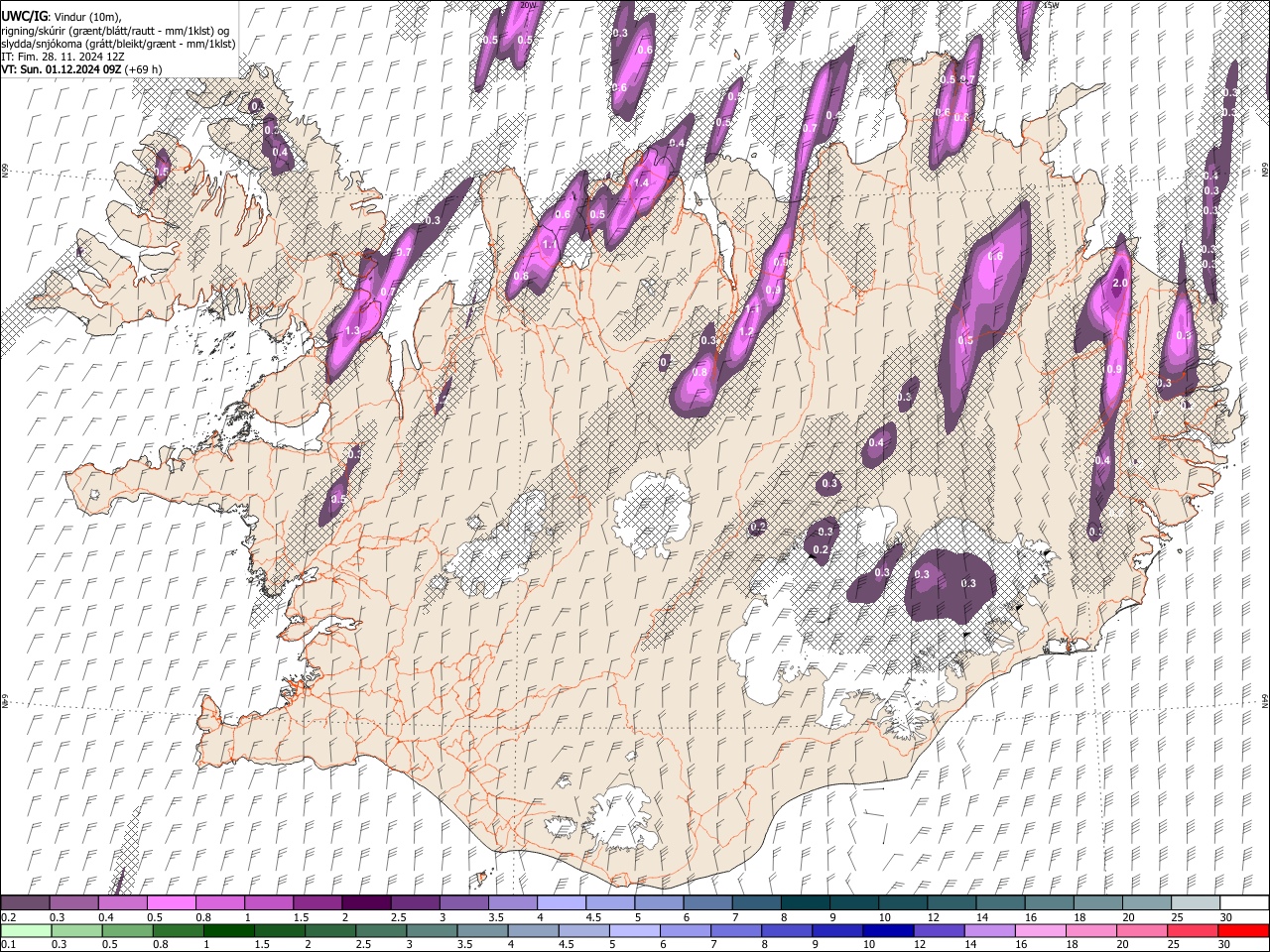
Task: Click the 0.2 label in snow legend
Action: pos(8,917)
